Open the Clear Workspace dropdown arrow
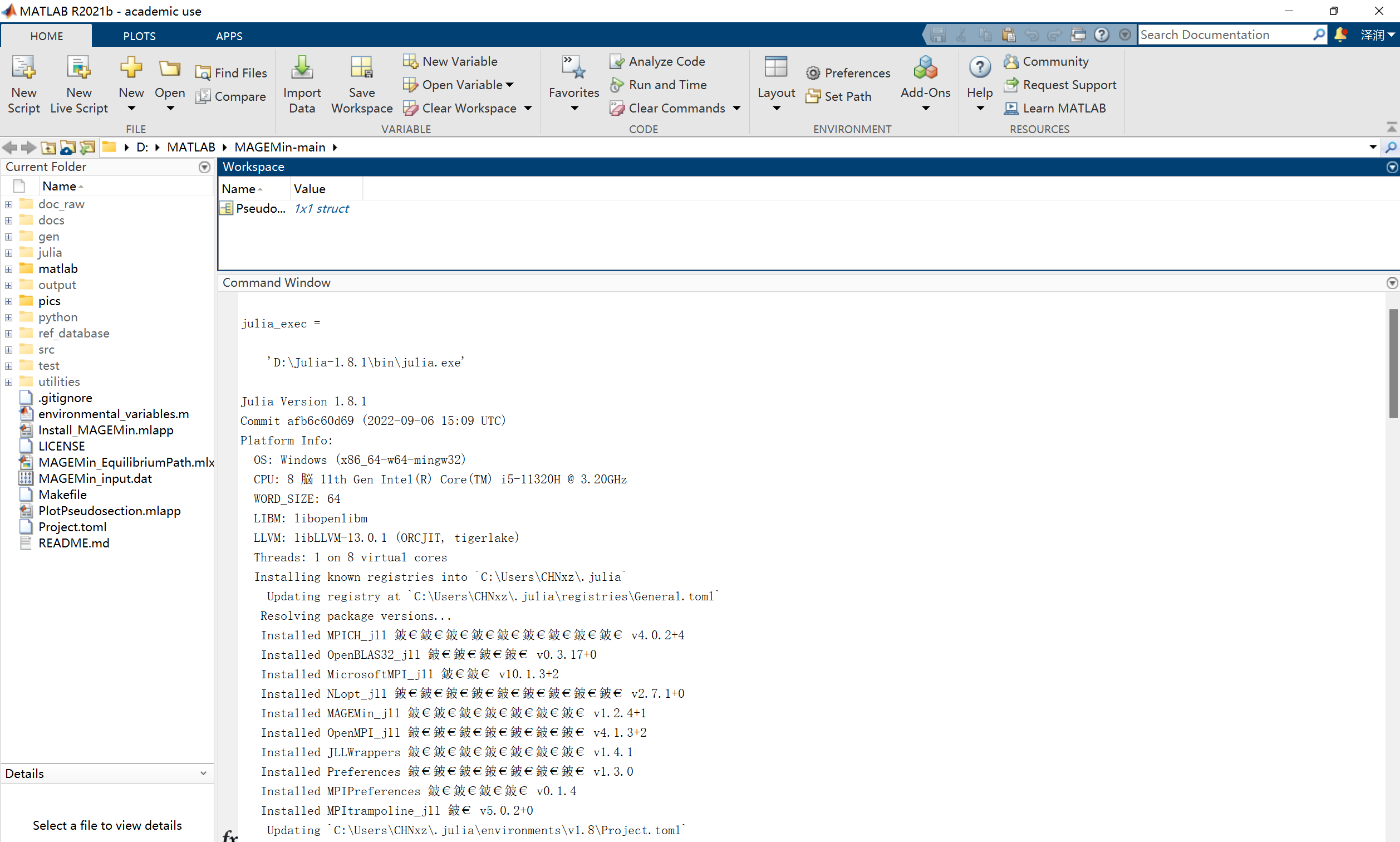This screenshot has height=842, width=1400. (527, 109)
